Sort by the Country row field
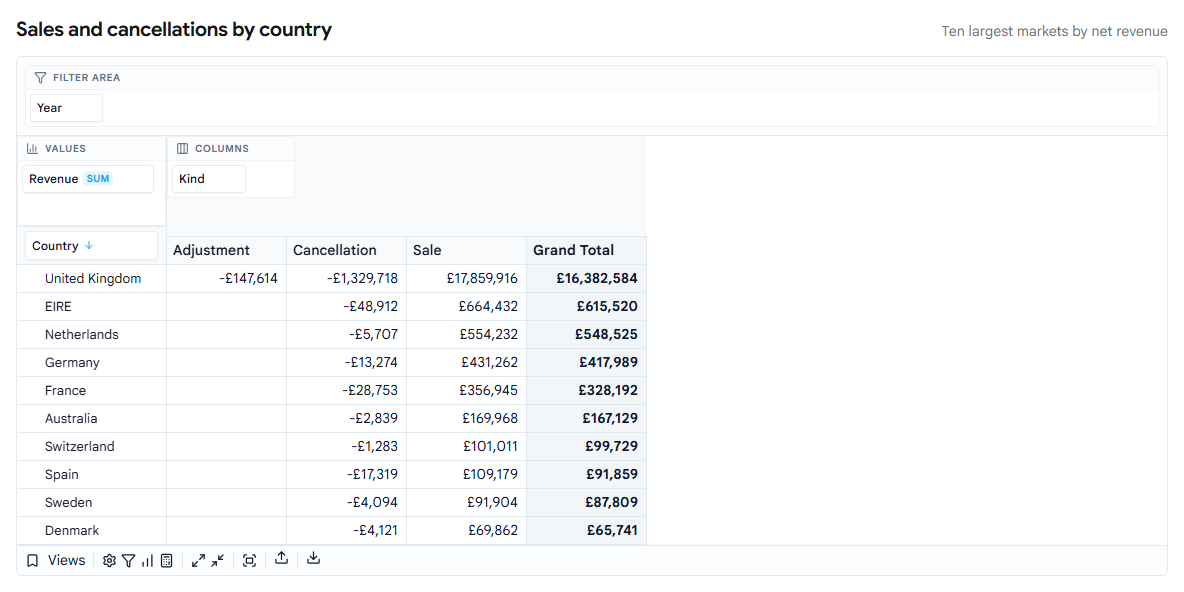Viewport: 1184px width, 592px height. pyautogui.click(x=91, y=245)
